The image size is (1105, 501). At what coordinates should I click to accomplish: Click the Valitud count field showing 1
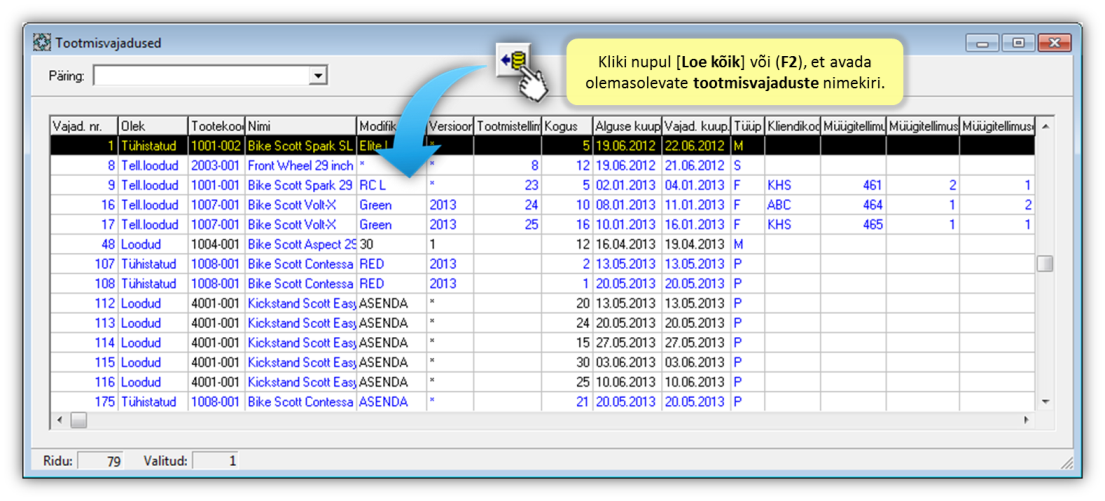click(x=216, y=462)
